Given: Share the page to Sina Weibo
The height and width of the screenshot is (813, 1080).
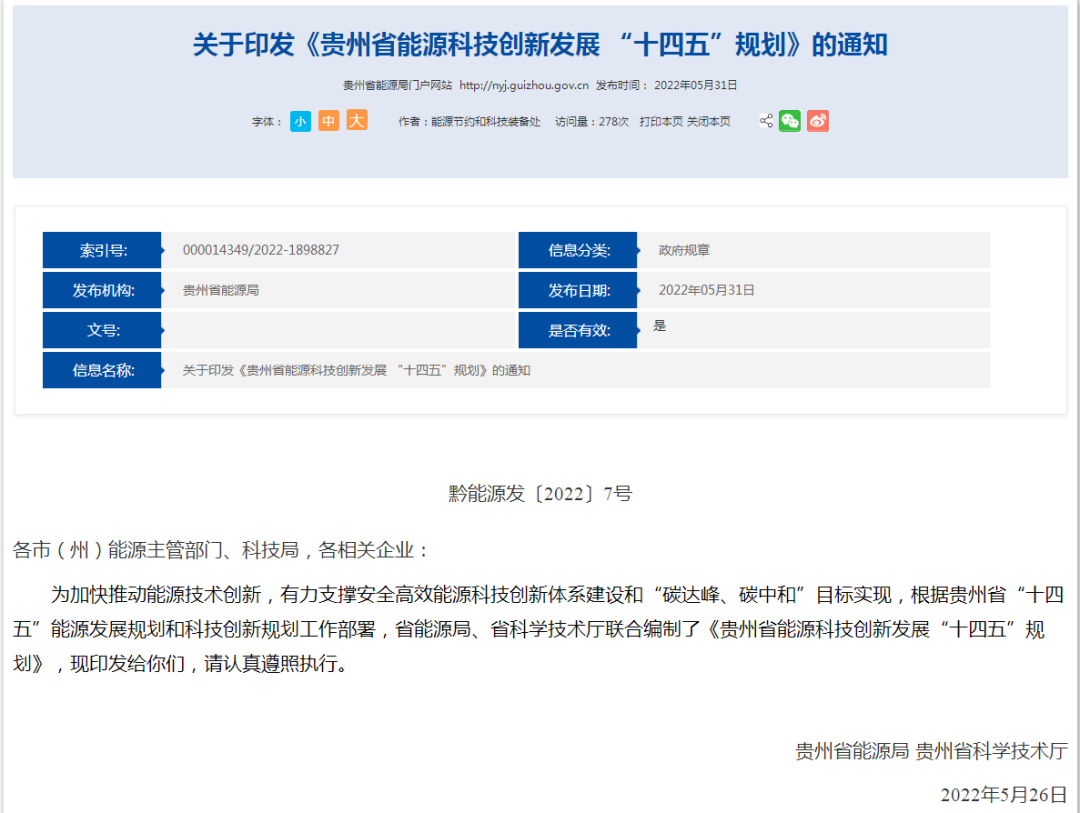Looking at the screenshot, I should 817,120.
